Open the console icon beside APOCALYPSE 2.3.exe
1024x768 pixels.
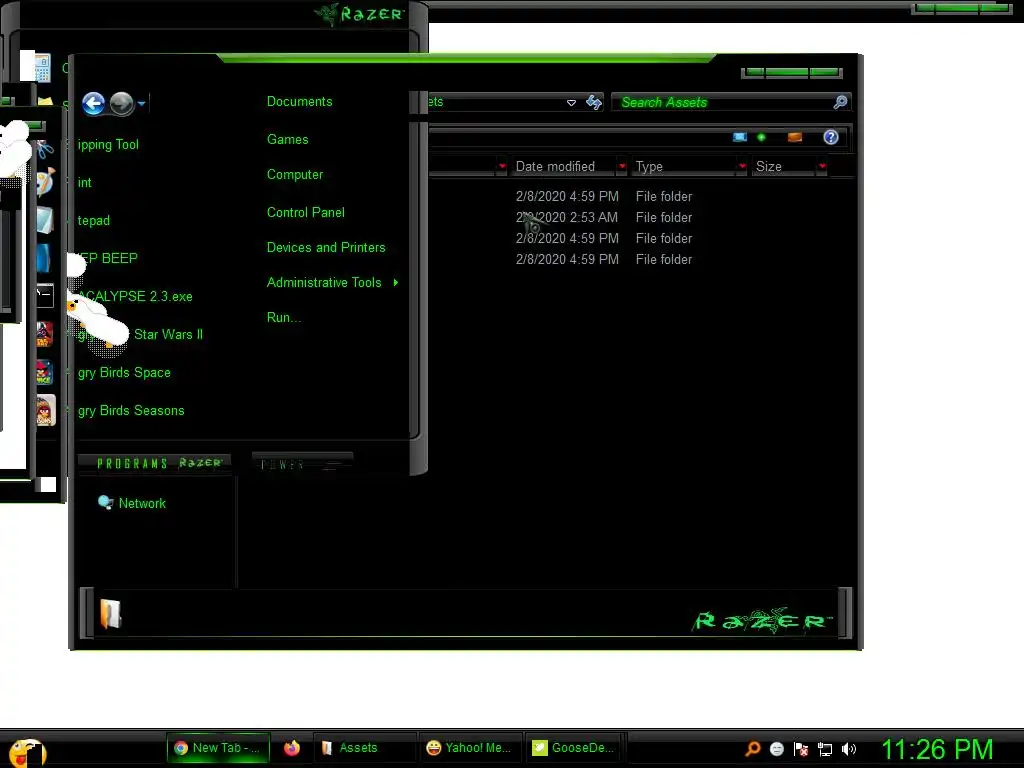44,296
